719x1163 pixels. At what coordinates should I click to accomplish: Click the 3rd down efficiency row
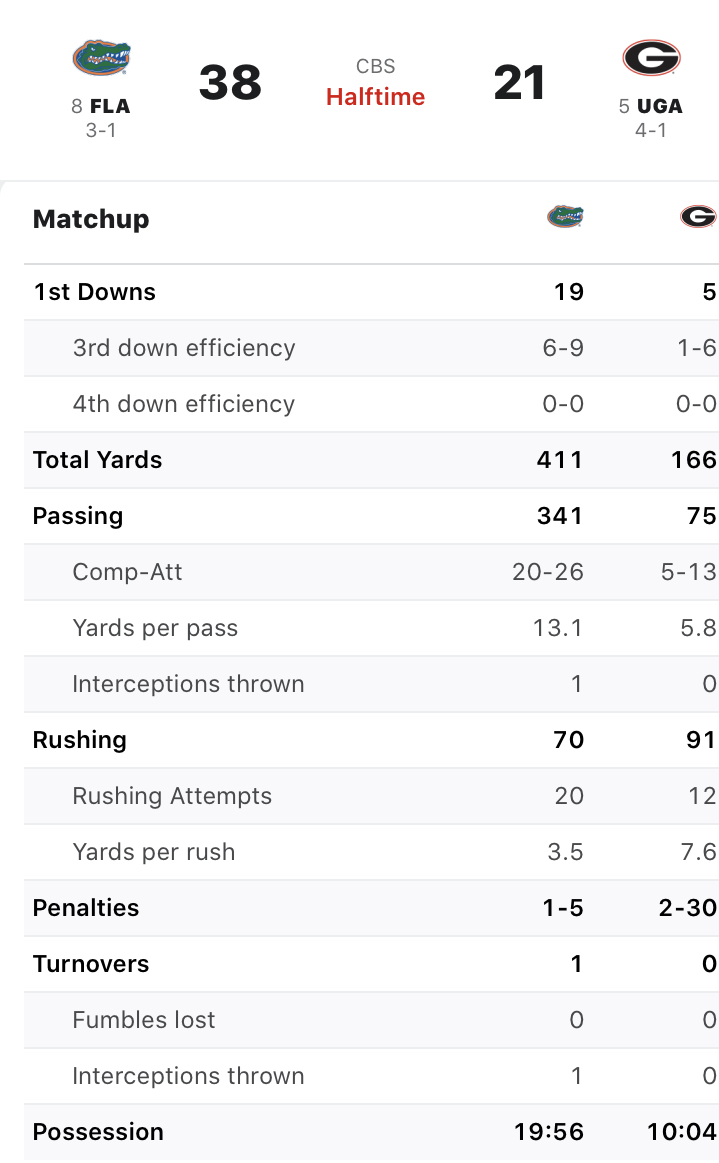tap(371, 348)
